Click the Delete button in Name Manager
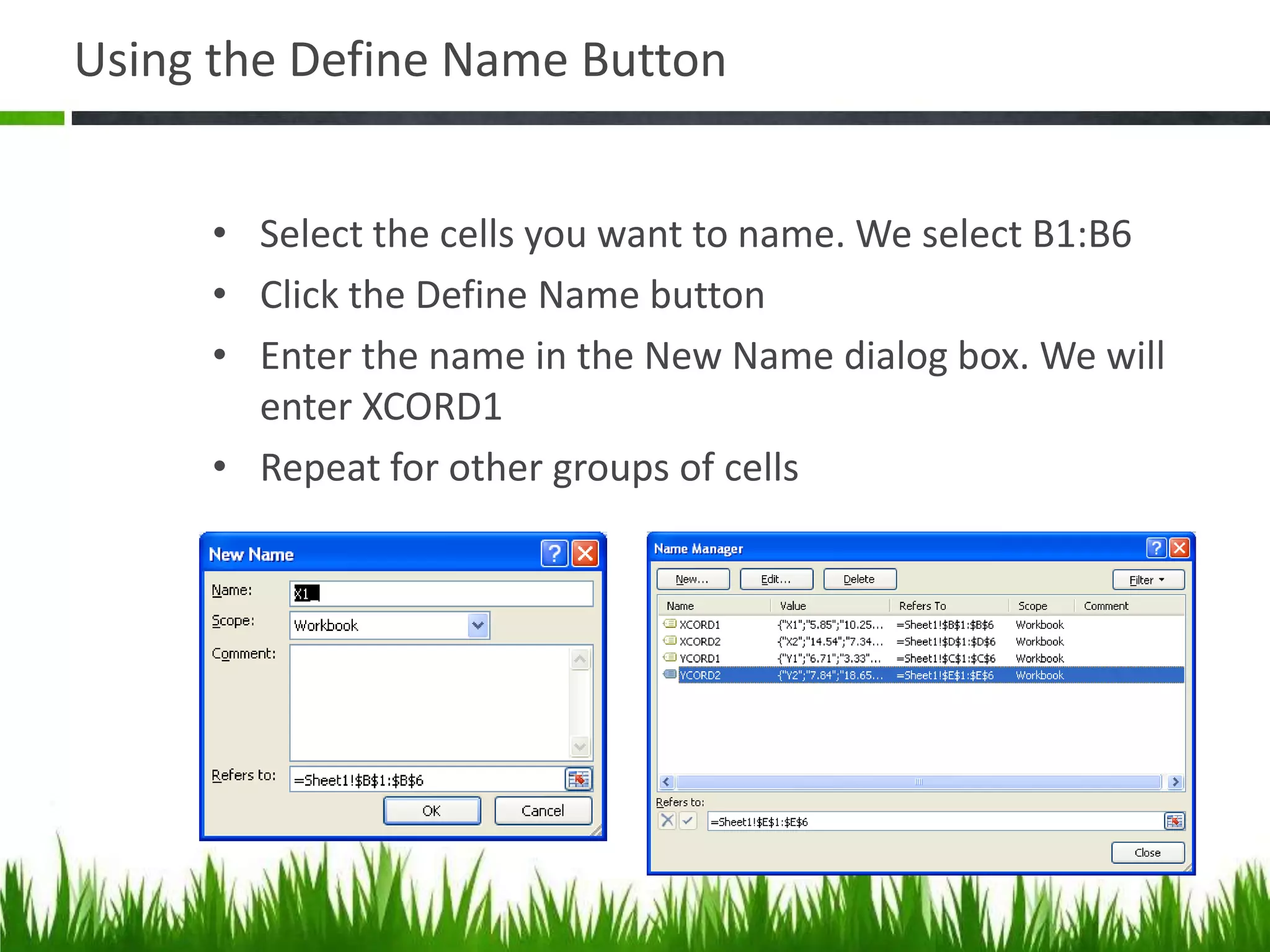 tap(859, 580)
